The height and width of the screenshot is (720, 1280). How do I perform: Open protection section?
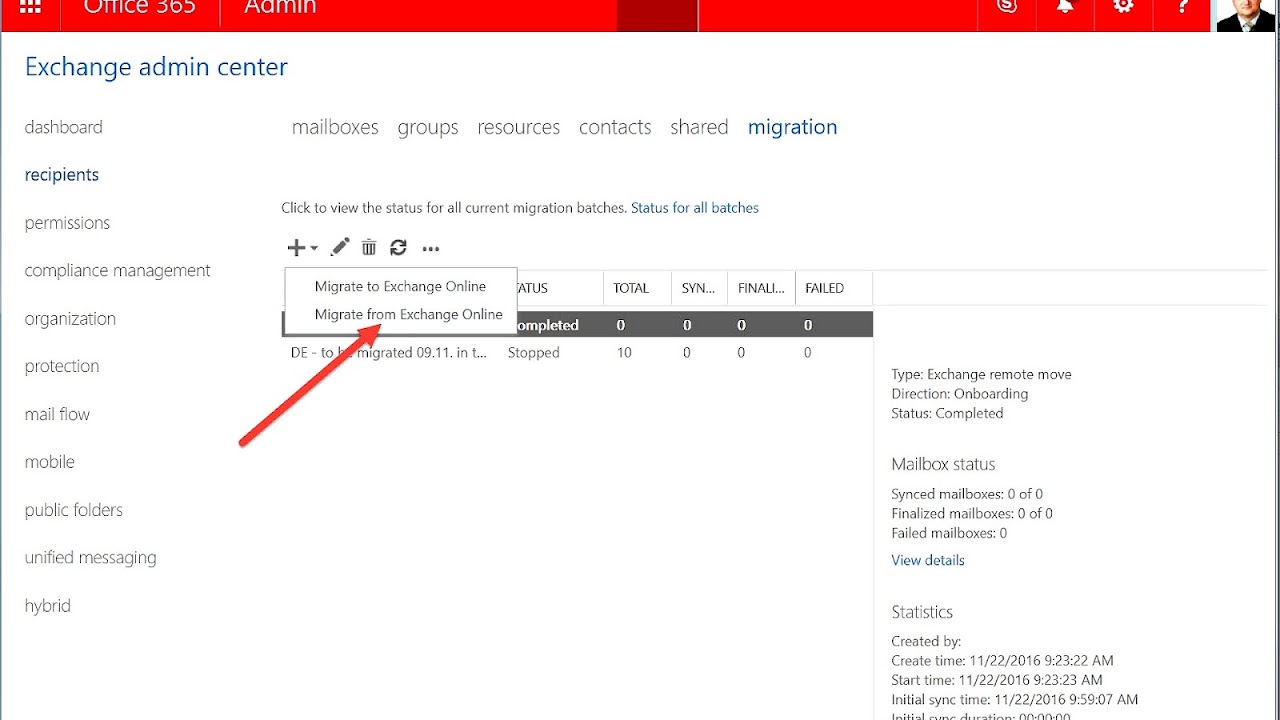pyautogui.click(x=62, y=366)
